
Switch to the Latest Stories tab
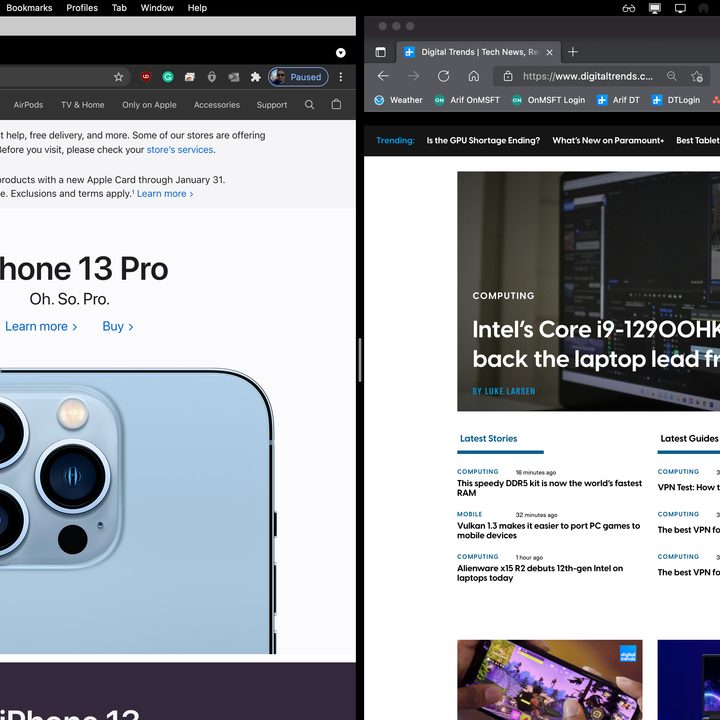[489, 439]
